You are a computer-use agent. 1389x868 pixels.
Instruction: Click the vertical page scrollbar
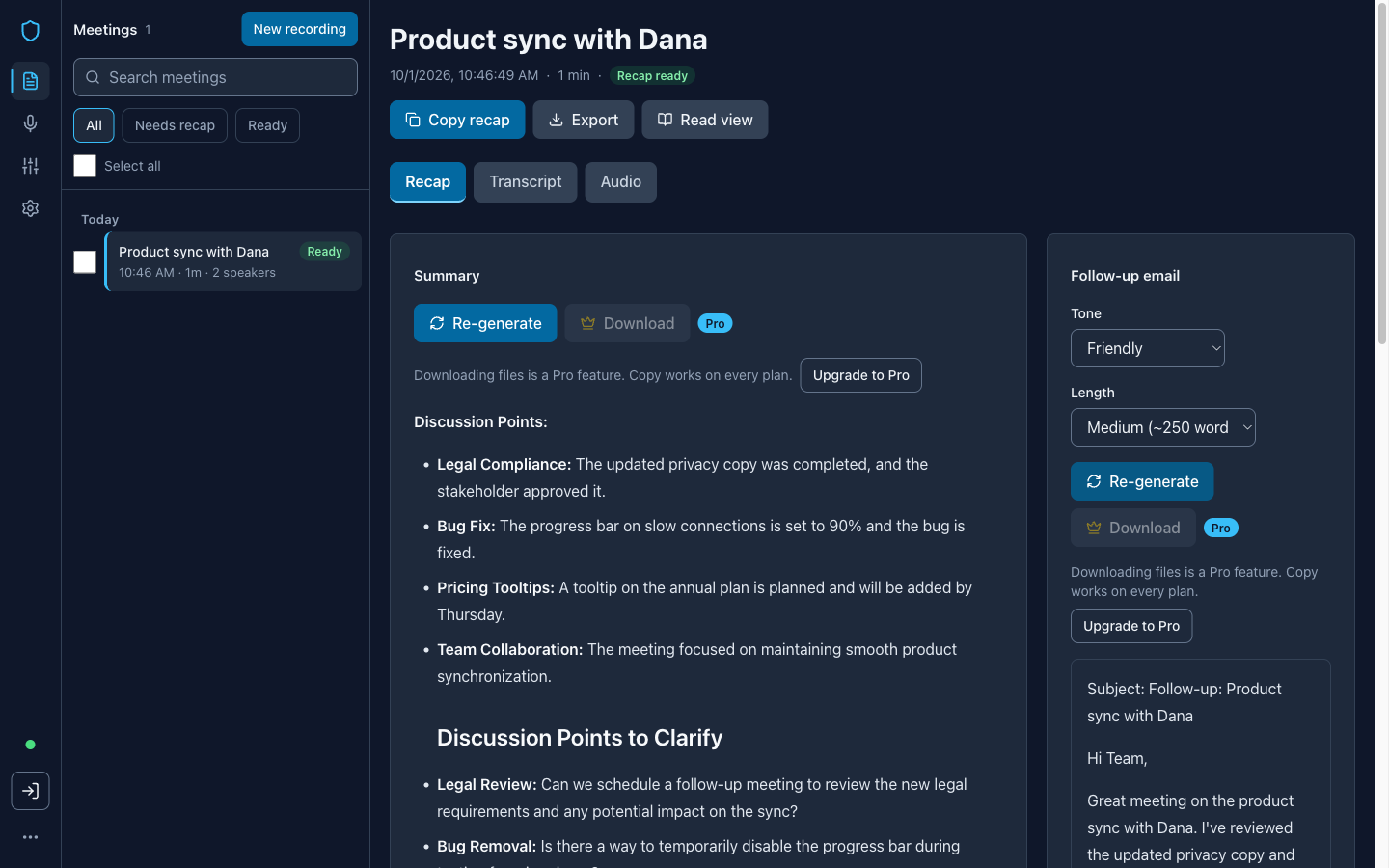coord(1381,174)
